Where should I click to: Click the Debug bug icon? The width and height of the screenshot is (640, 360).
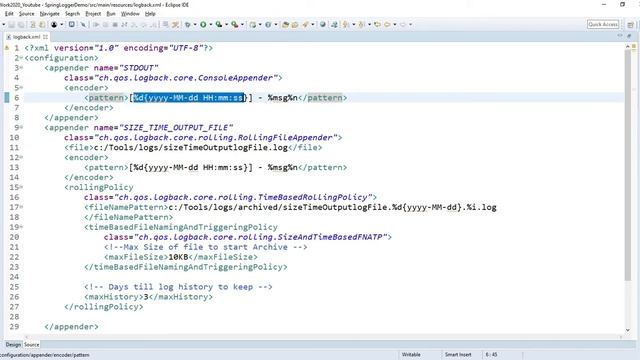tap(188, 24)
